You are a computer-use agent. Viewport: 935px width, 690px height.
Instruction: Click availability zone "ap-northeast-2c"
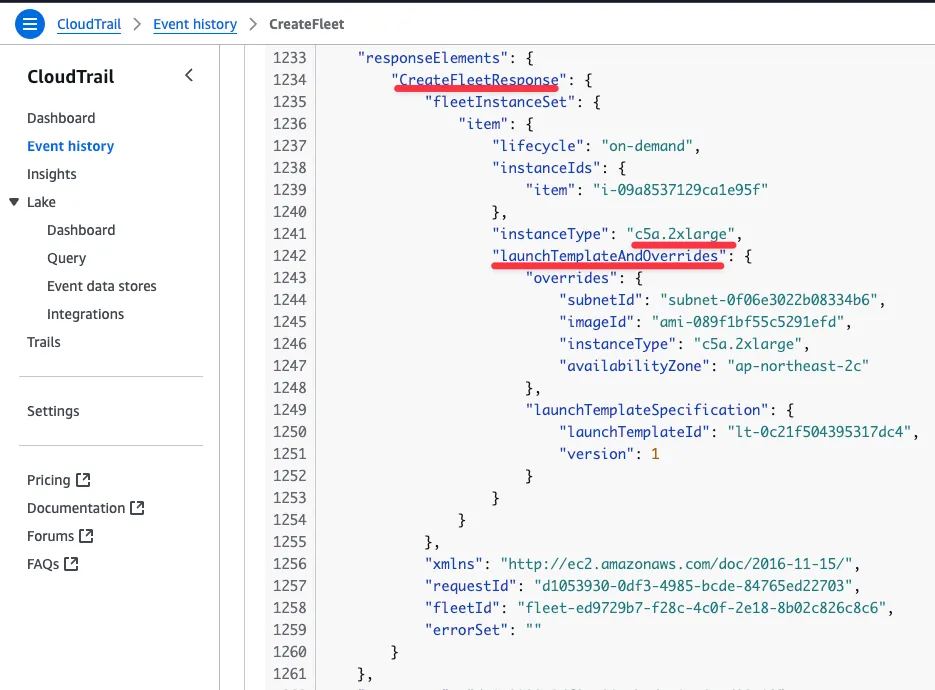[x=797, y=366]
